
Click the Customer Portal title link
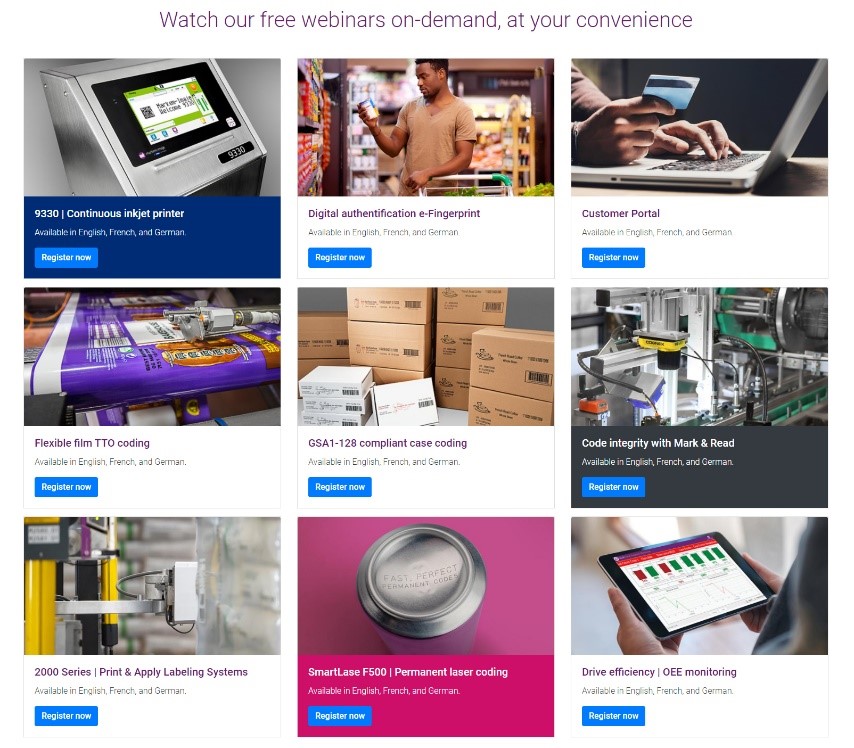[x=620, y=214]
